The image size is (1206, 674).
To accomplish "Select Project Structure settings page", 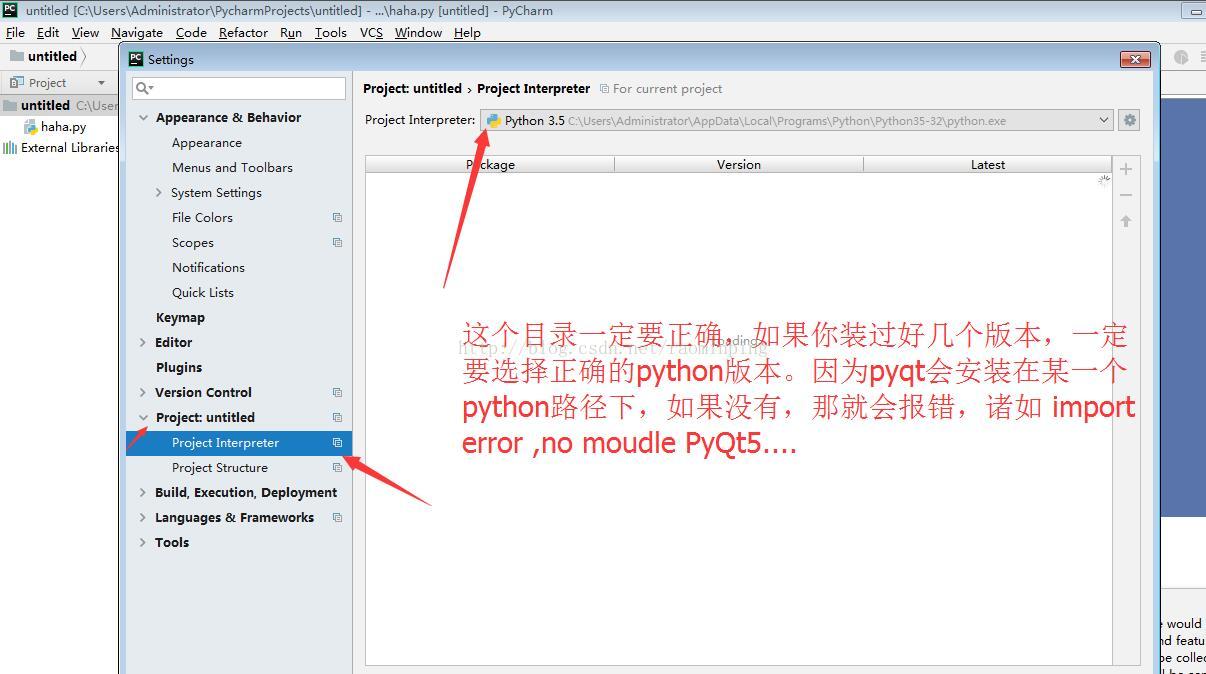I will 219,468.
